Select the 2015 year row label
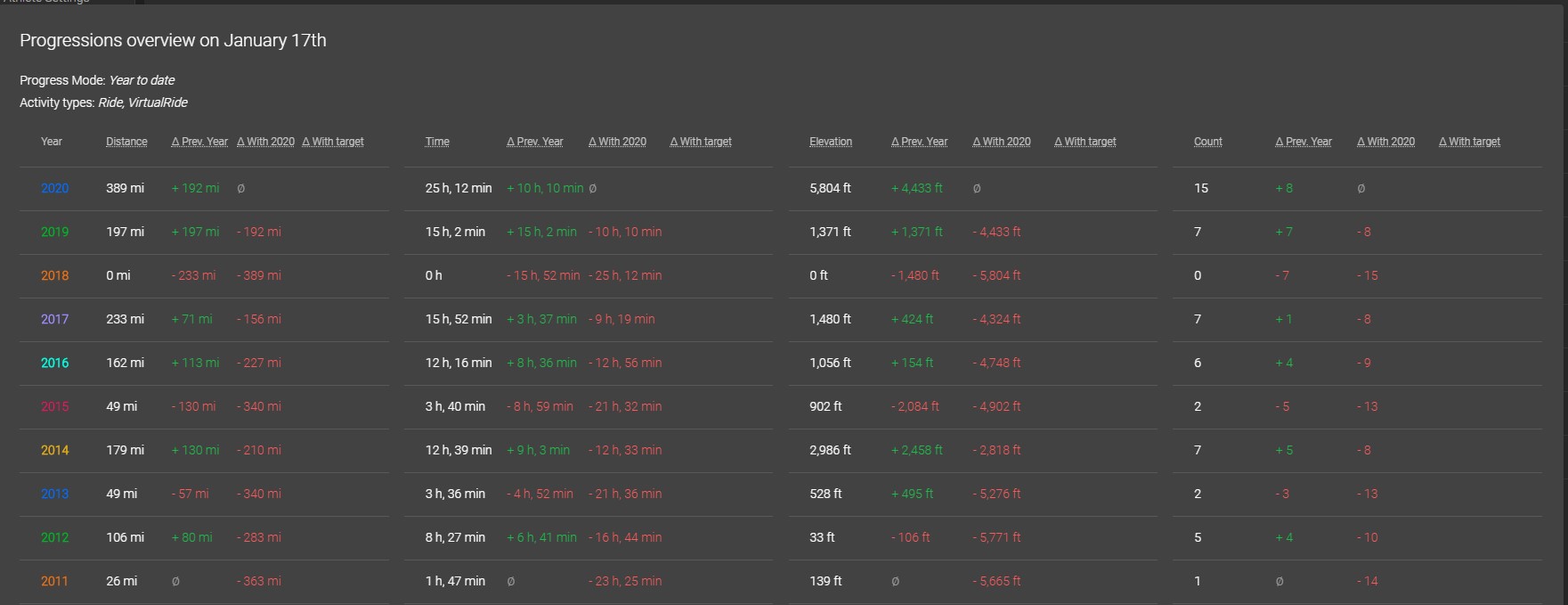 [x=54, y=406]
